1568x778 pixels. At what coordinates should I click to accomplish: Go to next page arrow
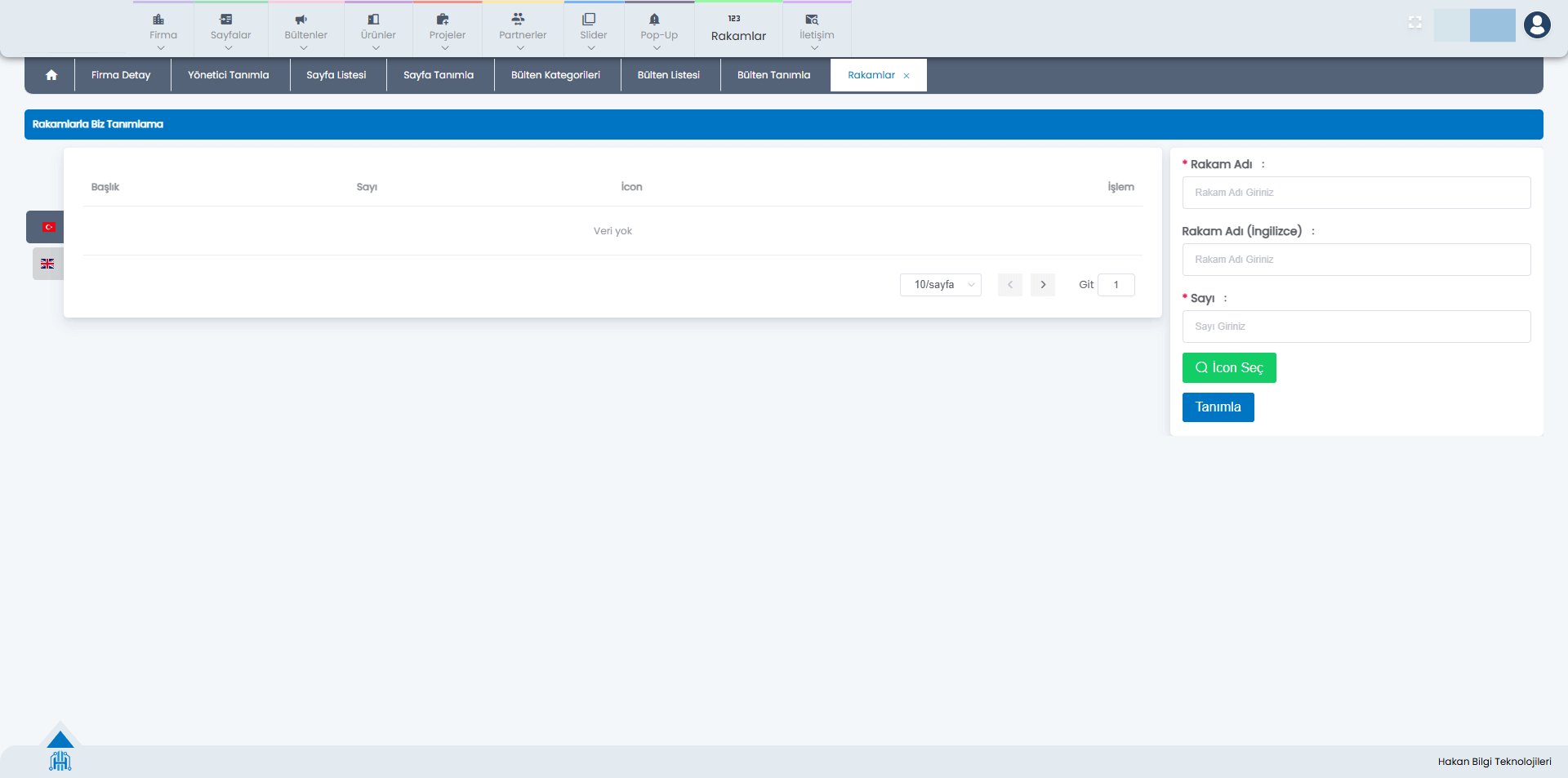1043,285
